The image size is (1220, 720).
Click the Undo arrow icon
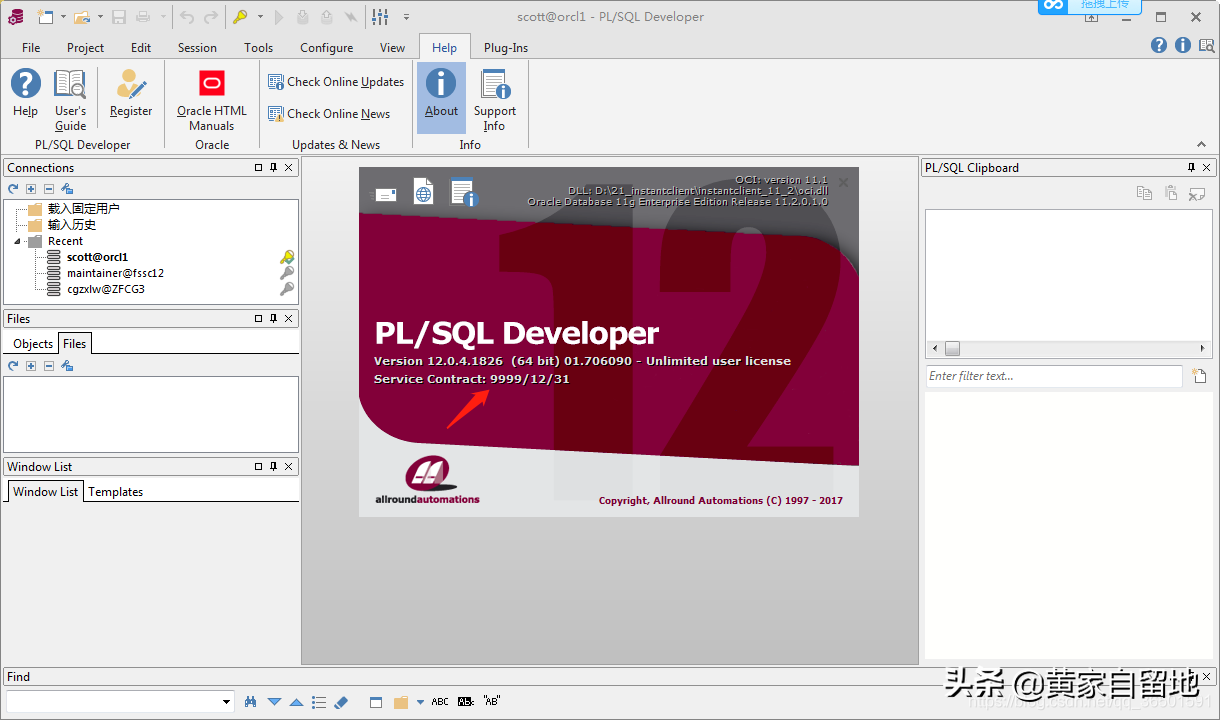(x=187, y=16)
